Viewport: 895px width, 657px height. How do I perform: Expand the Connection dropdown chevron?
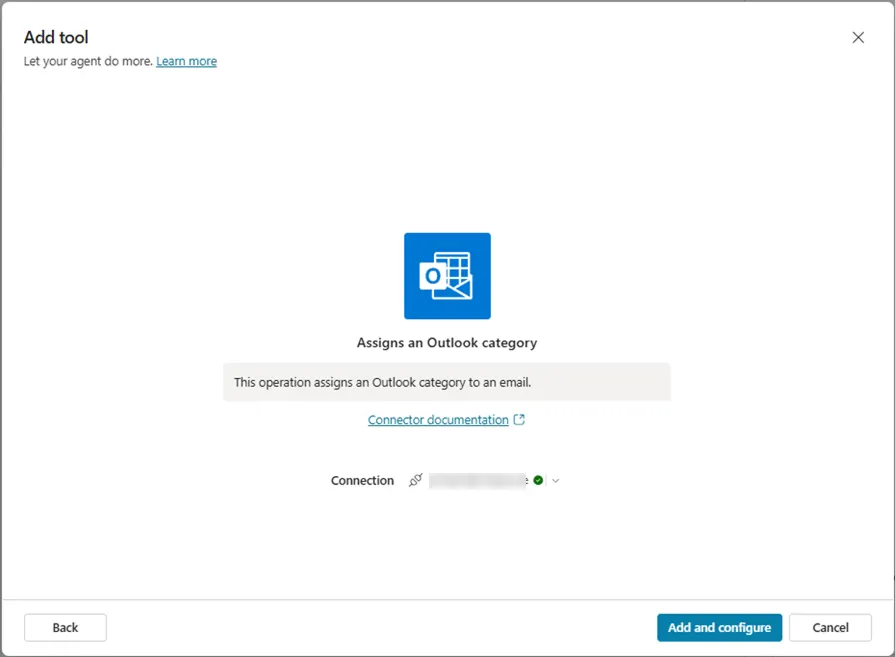(x=556, y=481)
